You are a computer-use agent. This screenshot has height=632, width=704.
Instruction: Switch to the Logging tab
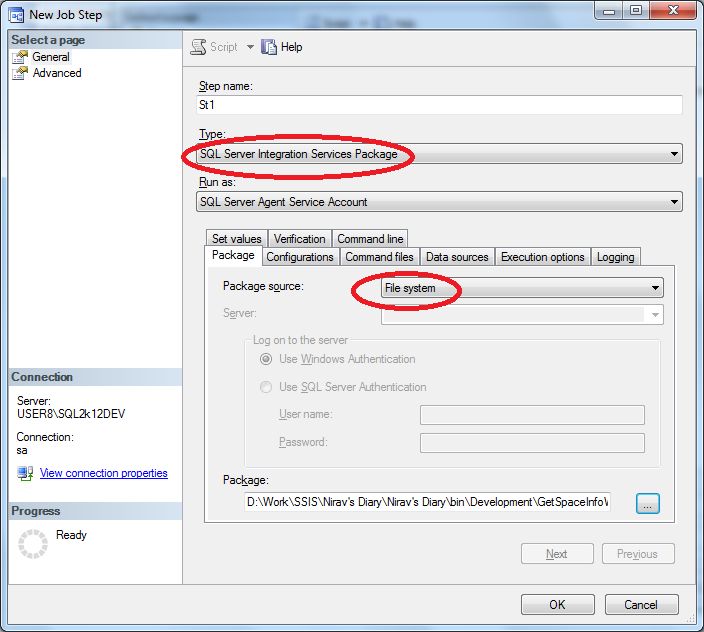tap(616, 257)
